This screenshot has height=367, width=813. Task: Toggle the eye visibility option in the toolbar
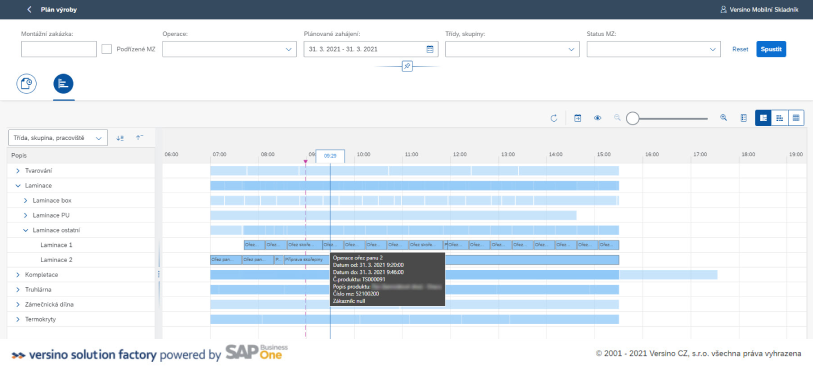coord(597,118)
